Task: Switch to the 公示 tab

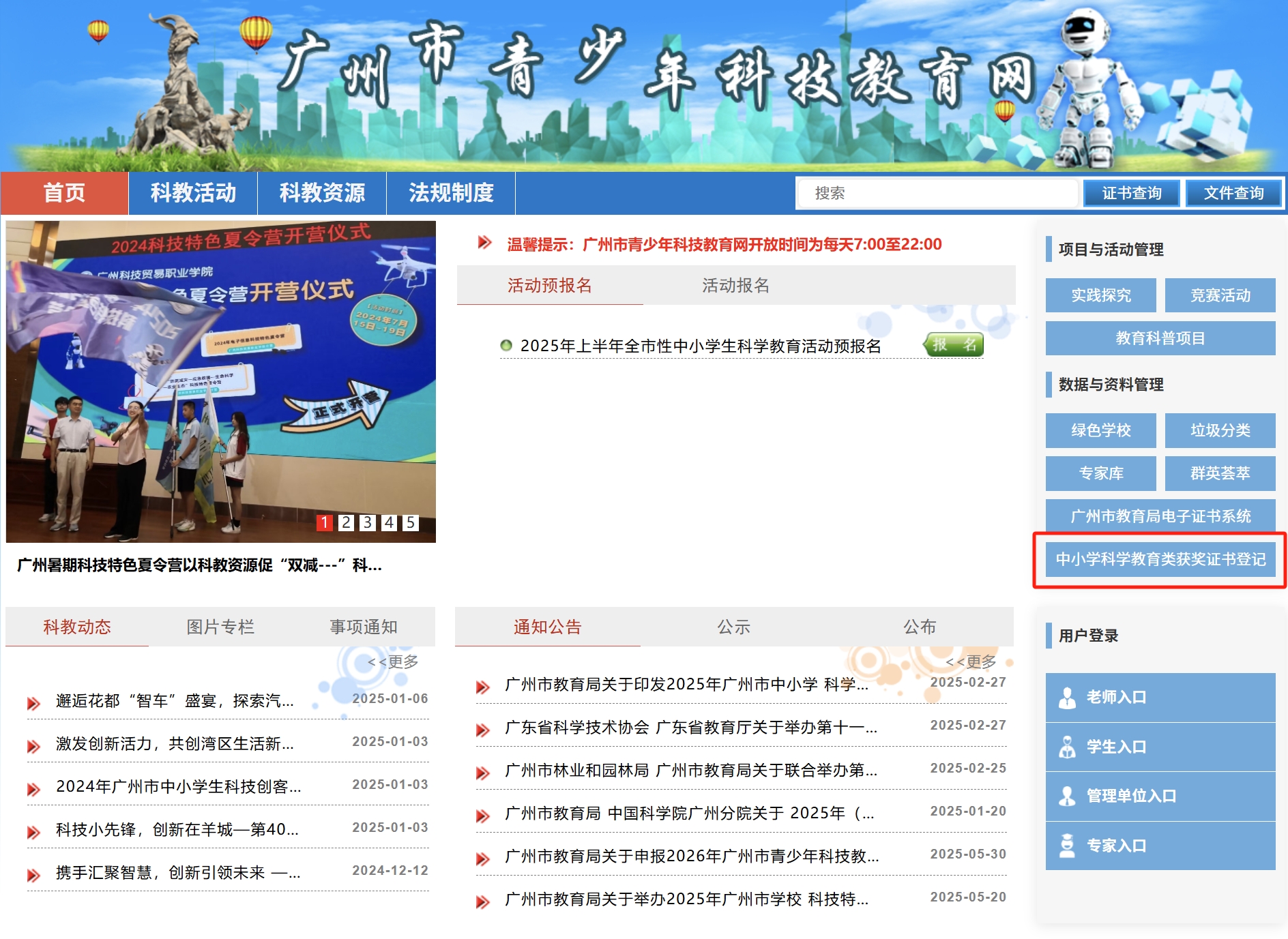Action: click(x=733, y=627)
